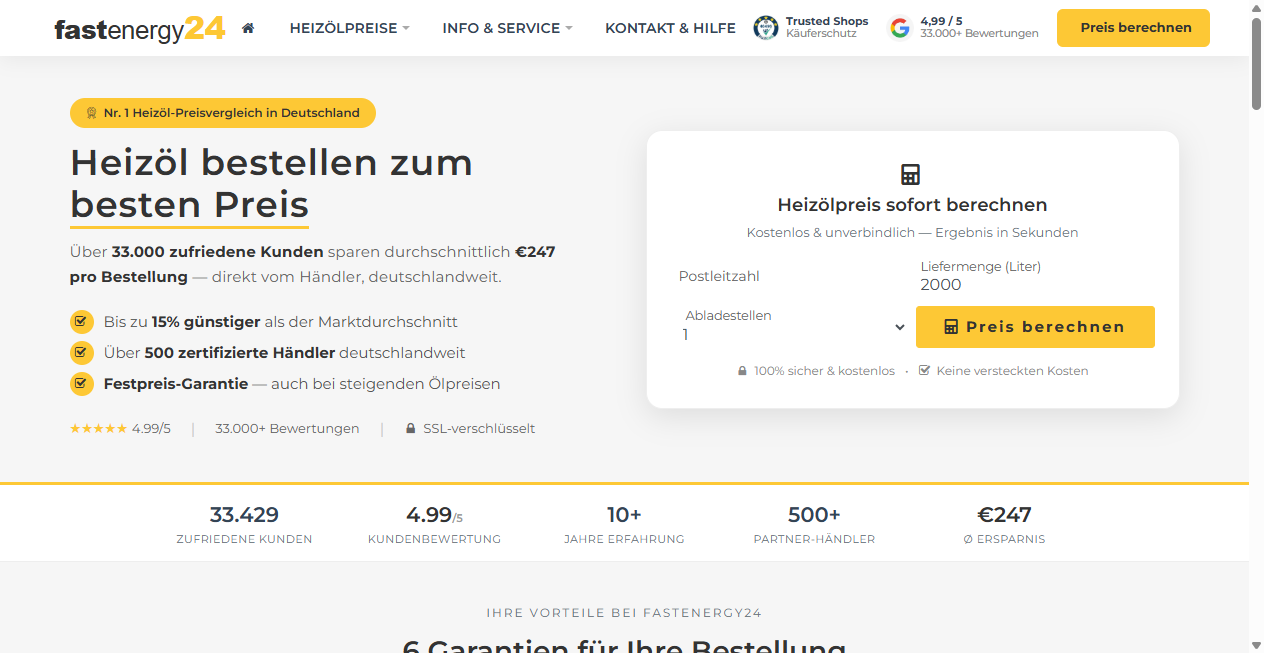The image size is (1264, 653).
Task: Open the KONTAKT & HILFE menu item
Action: tap(670, 28)
